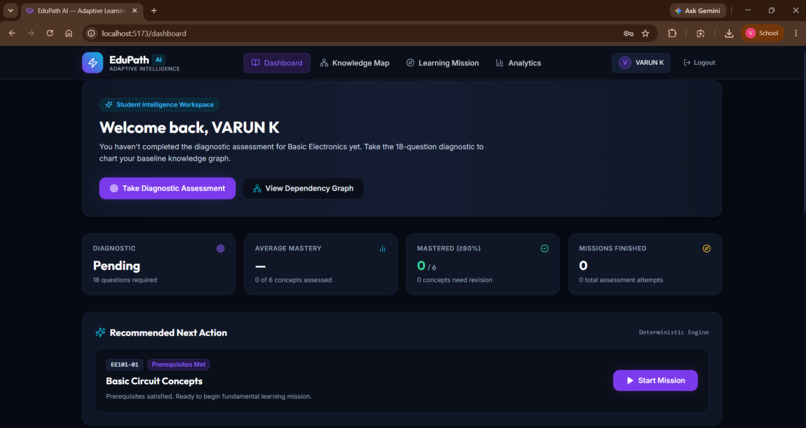Click the Mastered 0/6 count

pos(427,266)
